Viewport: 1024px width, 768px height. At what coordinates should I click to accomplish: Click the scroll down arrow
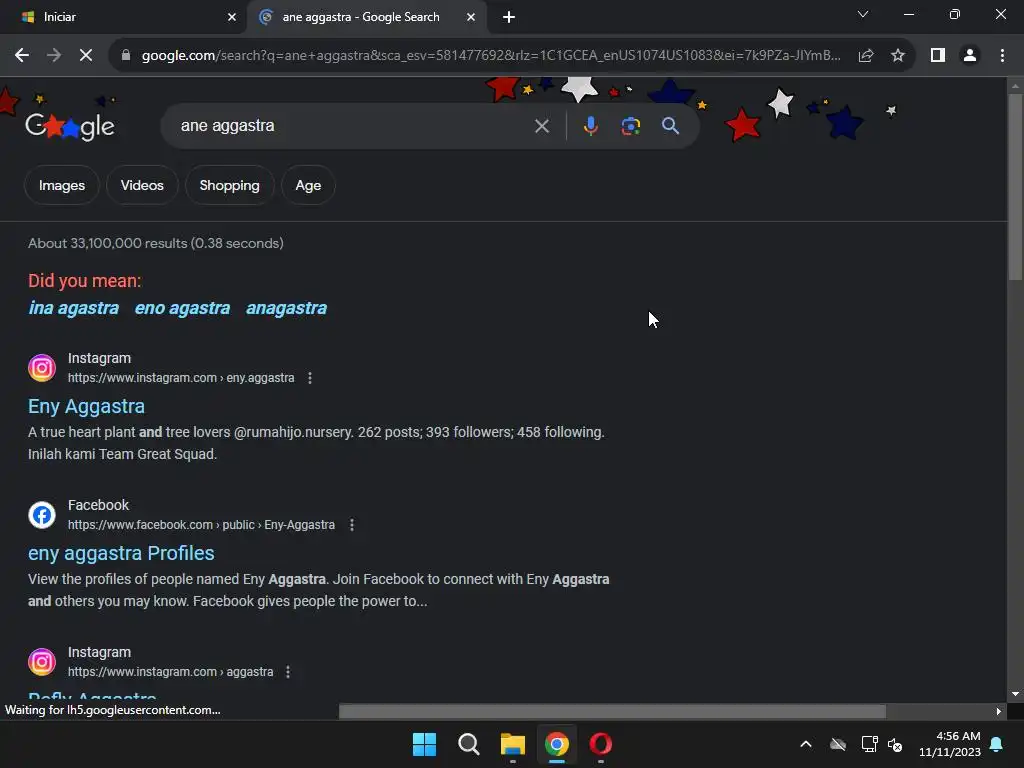click(x=1015, y=694)
